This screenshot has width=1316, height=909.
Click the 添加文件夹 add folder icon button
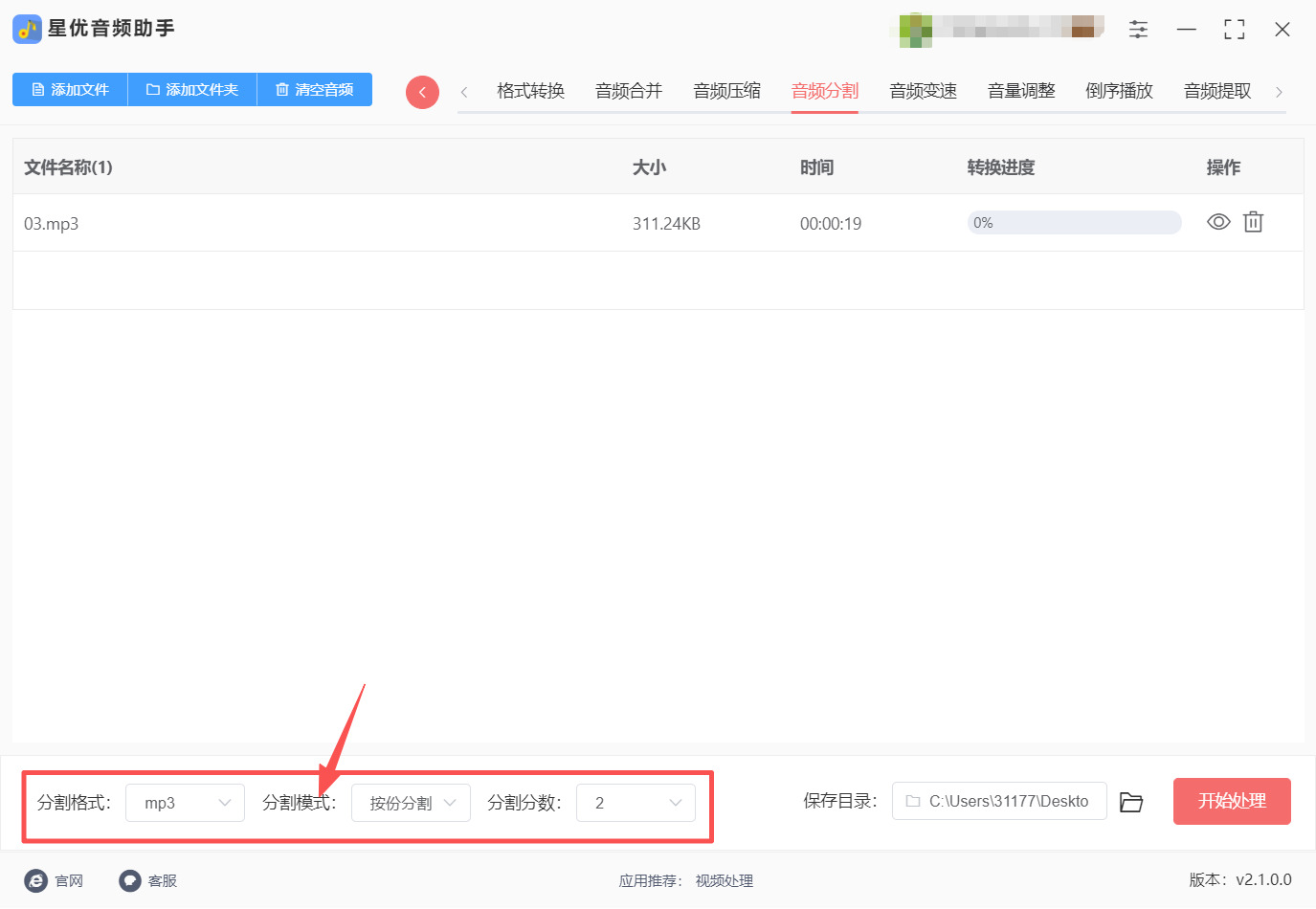click(191, 89)
